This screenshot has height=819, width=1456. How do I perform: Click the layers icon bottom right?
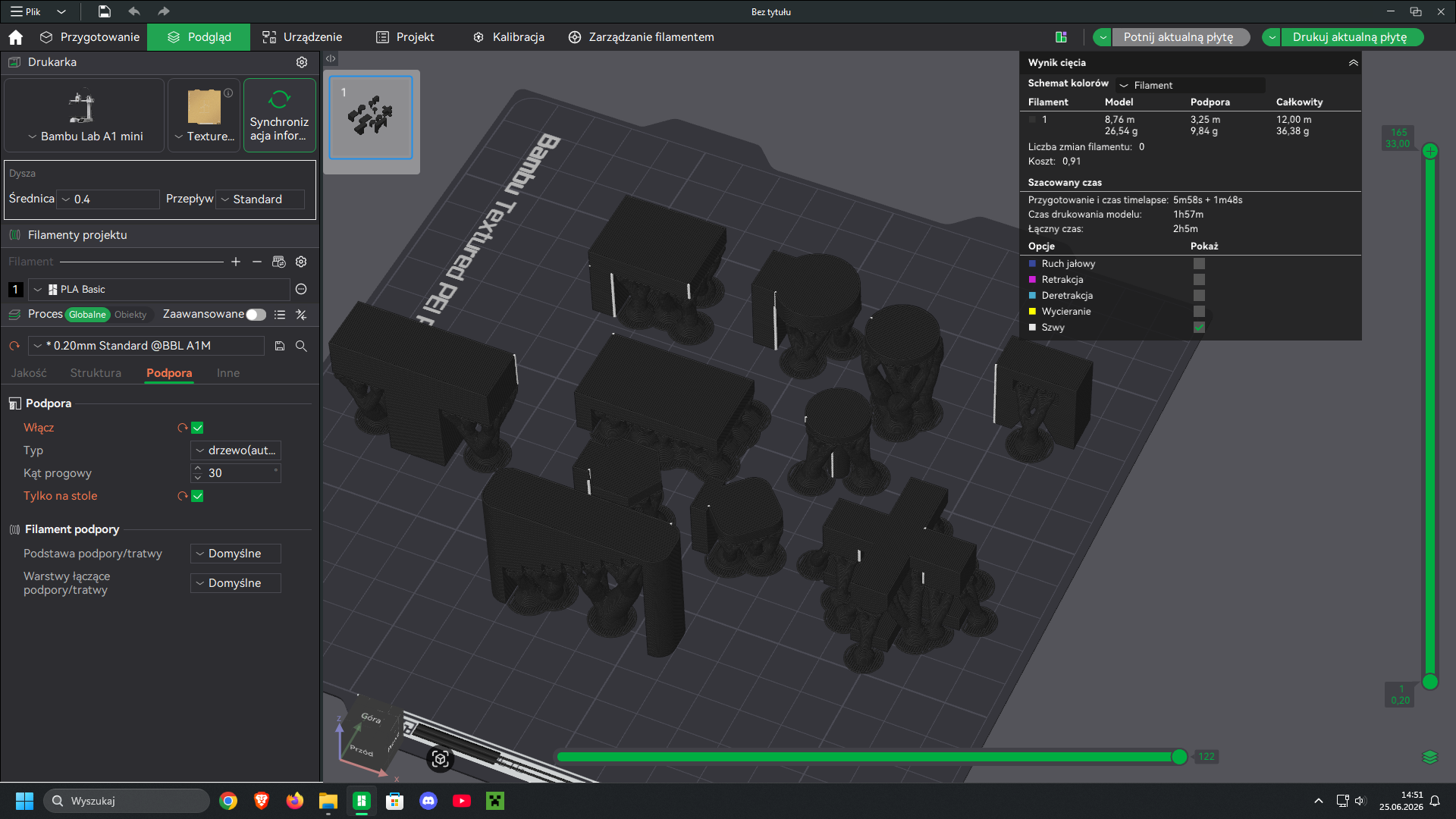1430,757
